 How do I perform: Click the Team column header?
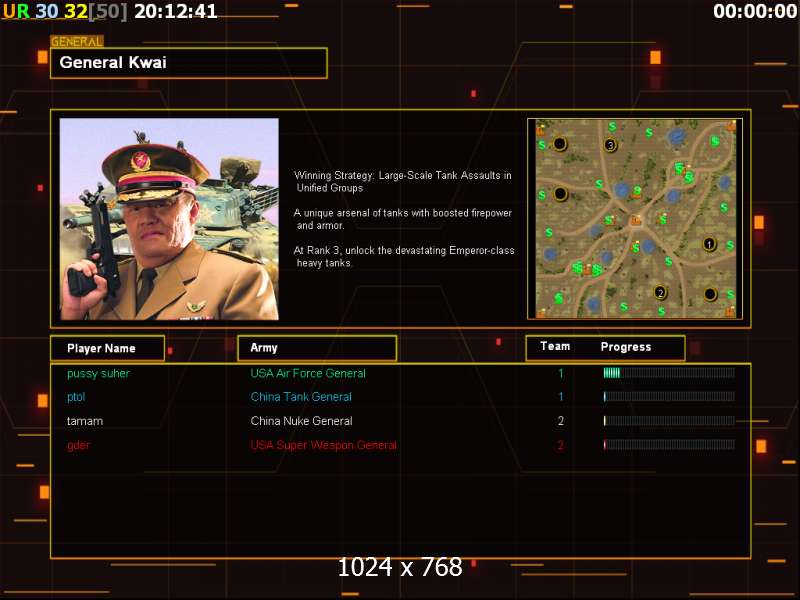coord(555,347)
